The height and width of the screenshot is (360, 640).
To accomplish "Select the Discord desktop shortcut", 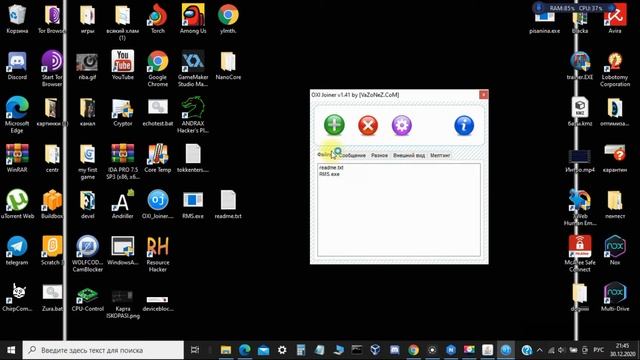I will click(x=17, y=66).
